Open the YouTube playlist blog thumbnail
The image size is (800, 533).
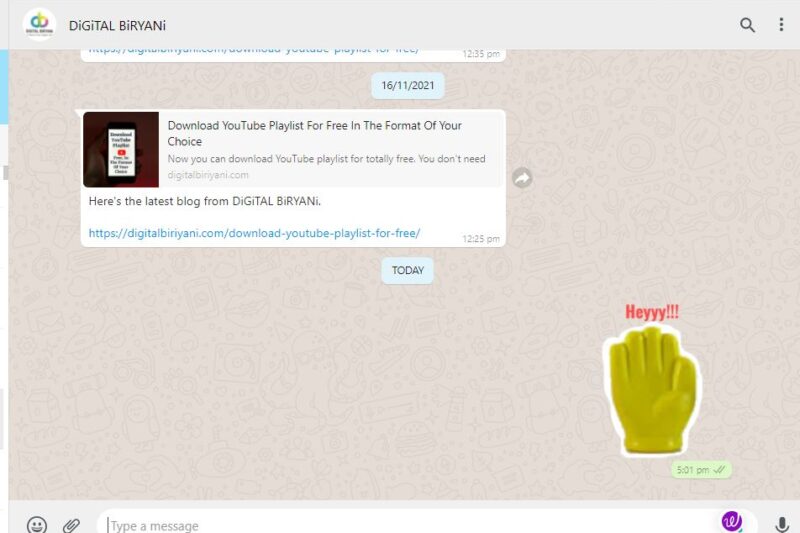(121, 149)
